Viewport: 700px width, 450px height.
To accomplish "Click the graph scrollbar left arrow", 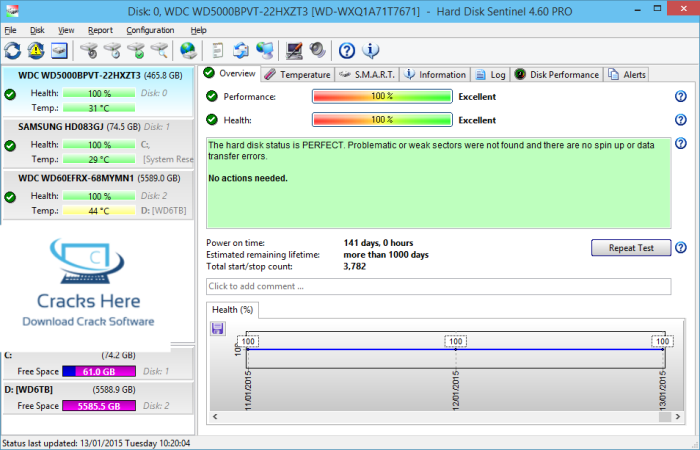I will [x=215, y=417].
